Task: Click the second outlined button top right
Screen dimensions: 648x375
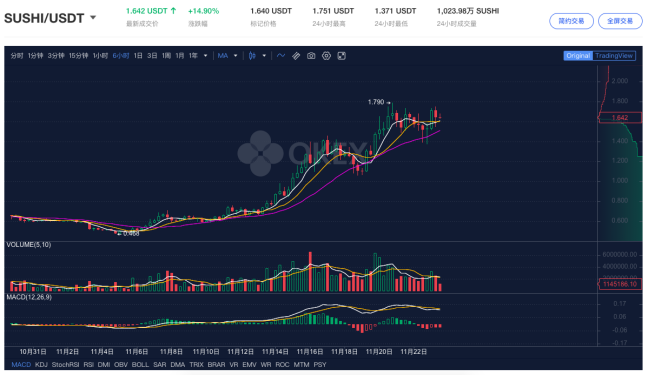Action: coord(620,21)
